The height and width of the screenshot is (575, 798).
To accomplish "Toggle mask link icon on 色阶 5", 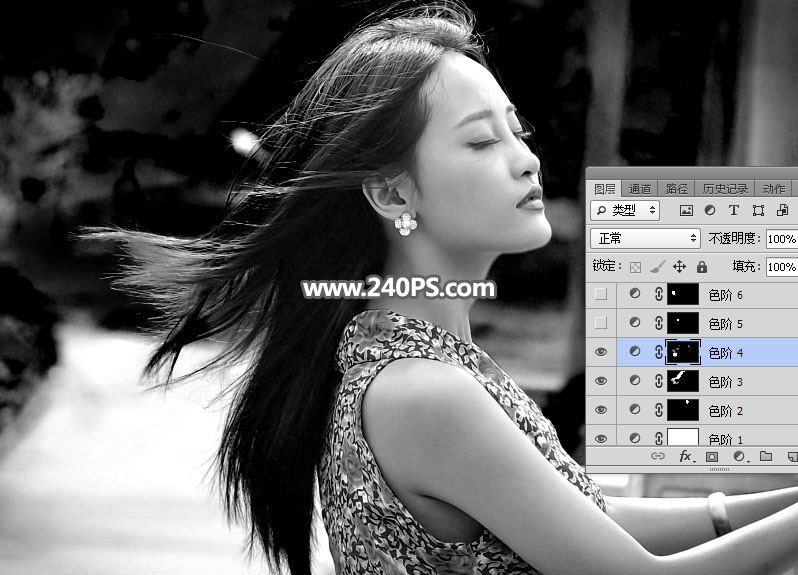I will pyautogui.click(x=659, y=323).
